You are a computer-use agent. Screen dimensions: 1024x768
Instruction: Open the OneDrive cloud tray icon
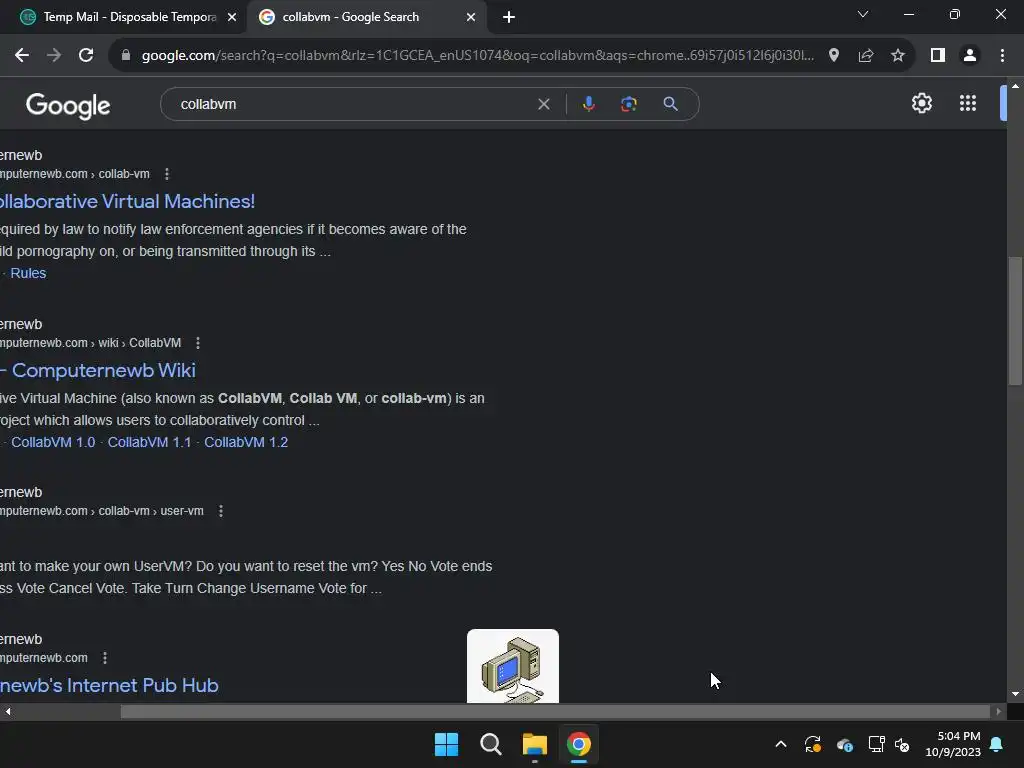tap(844, 744)
